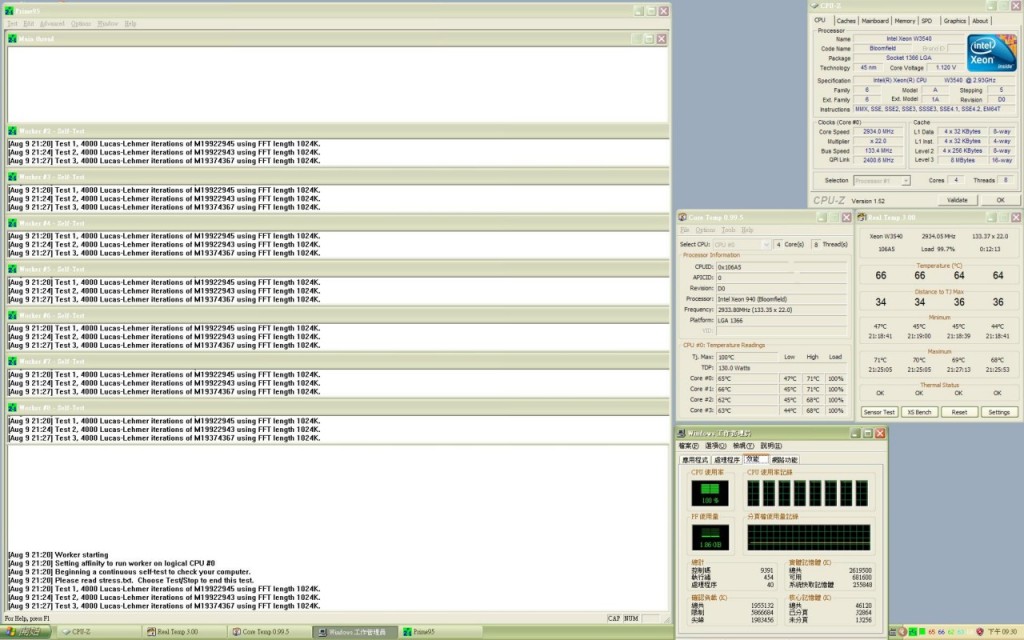Switch to CPU-Z from the taskbar
The image size is (1024, 640).
coord(98,632)
